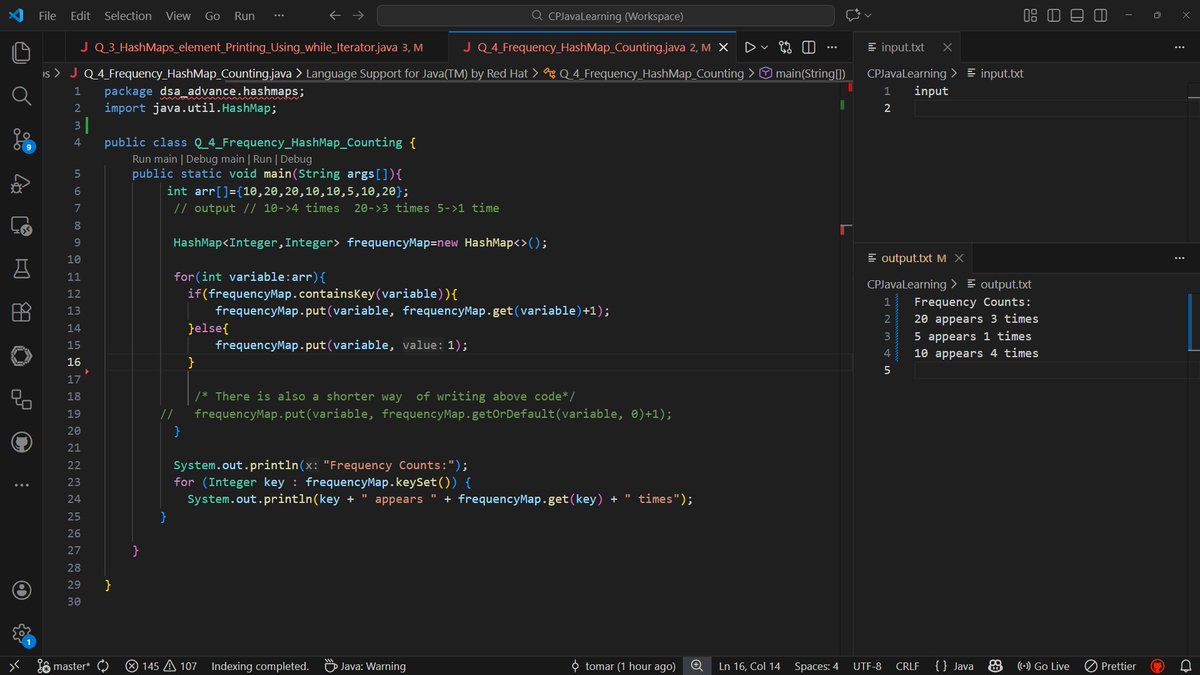Expand CPJavaLearning breadcrumb above output.txt
This screenshot has width=1200, height=675.
click(x=906, y=284)
